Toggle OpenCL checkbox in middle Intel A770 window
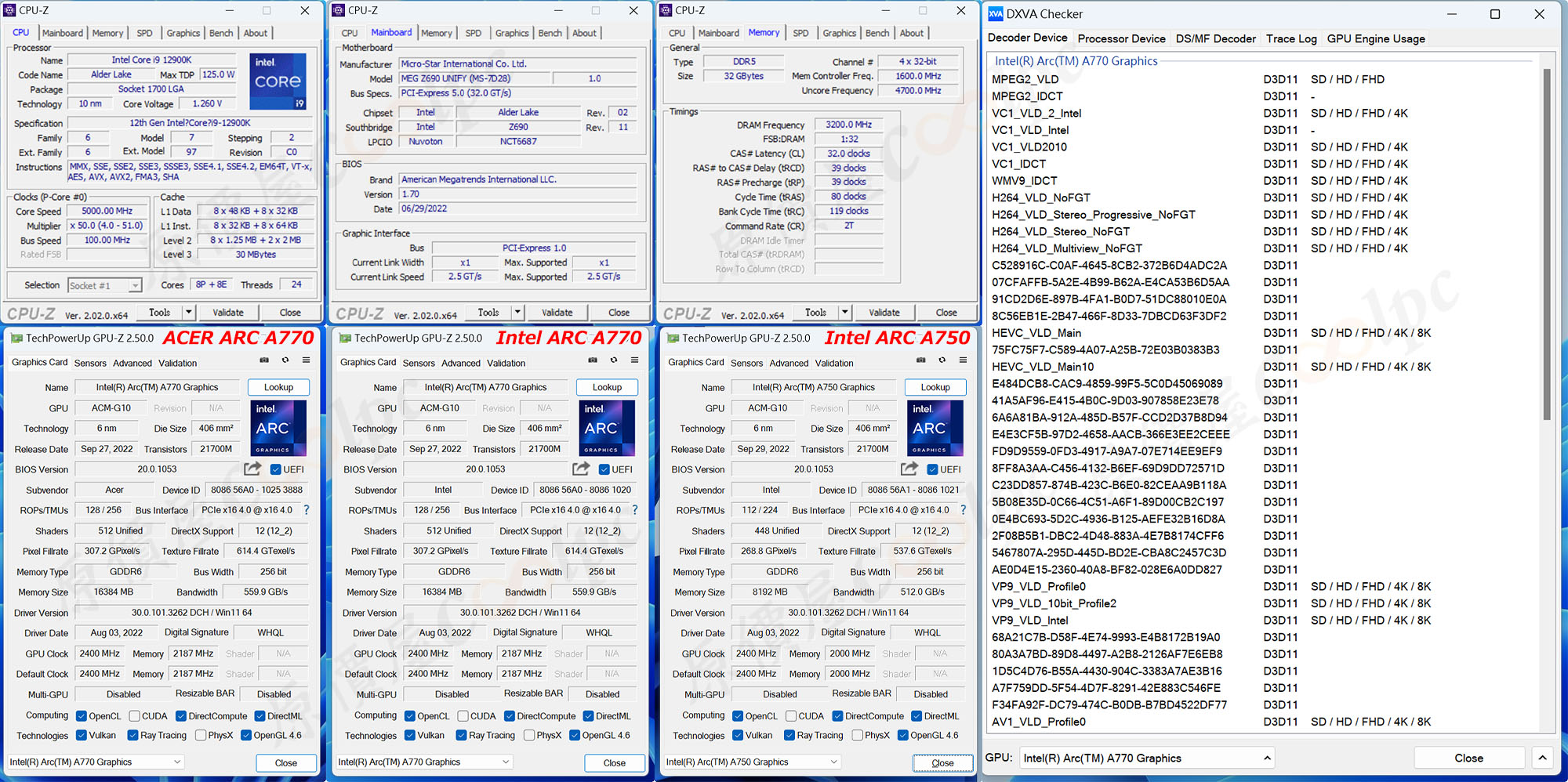 pyautogui.click(x=410, y=715)
